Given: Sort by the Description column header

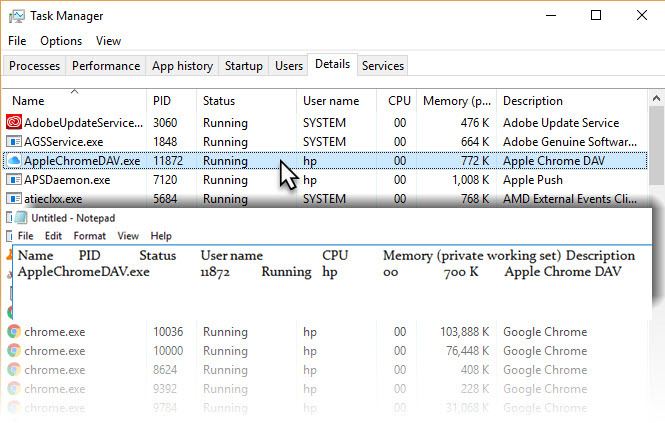Looking at the screenshot, I should 572,101.
